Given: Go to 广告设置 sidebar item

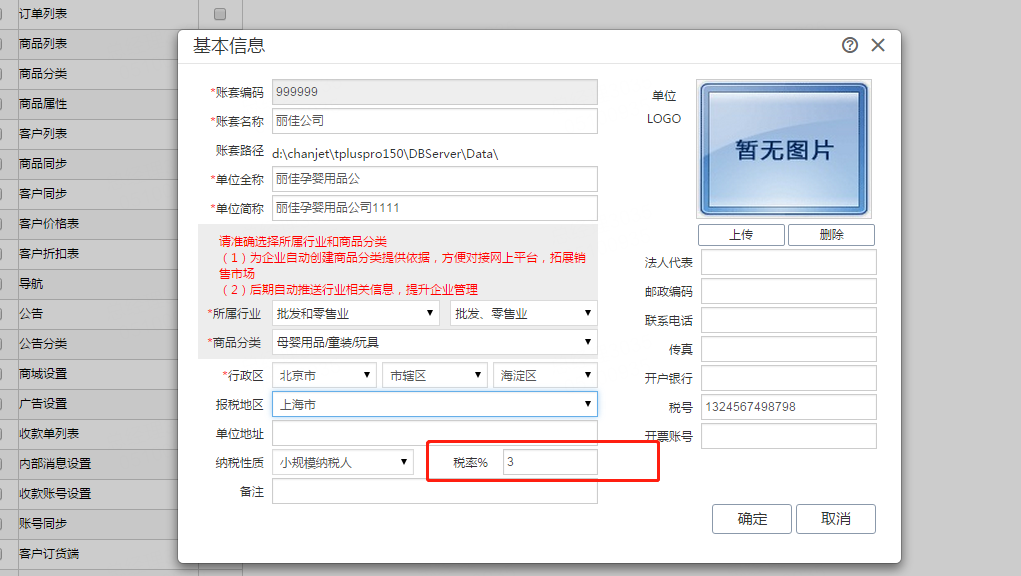Looking at the screenshot, I should pos(43,404).
